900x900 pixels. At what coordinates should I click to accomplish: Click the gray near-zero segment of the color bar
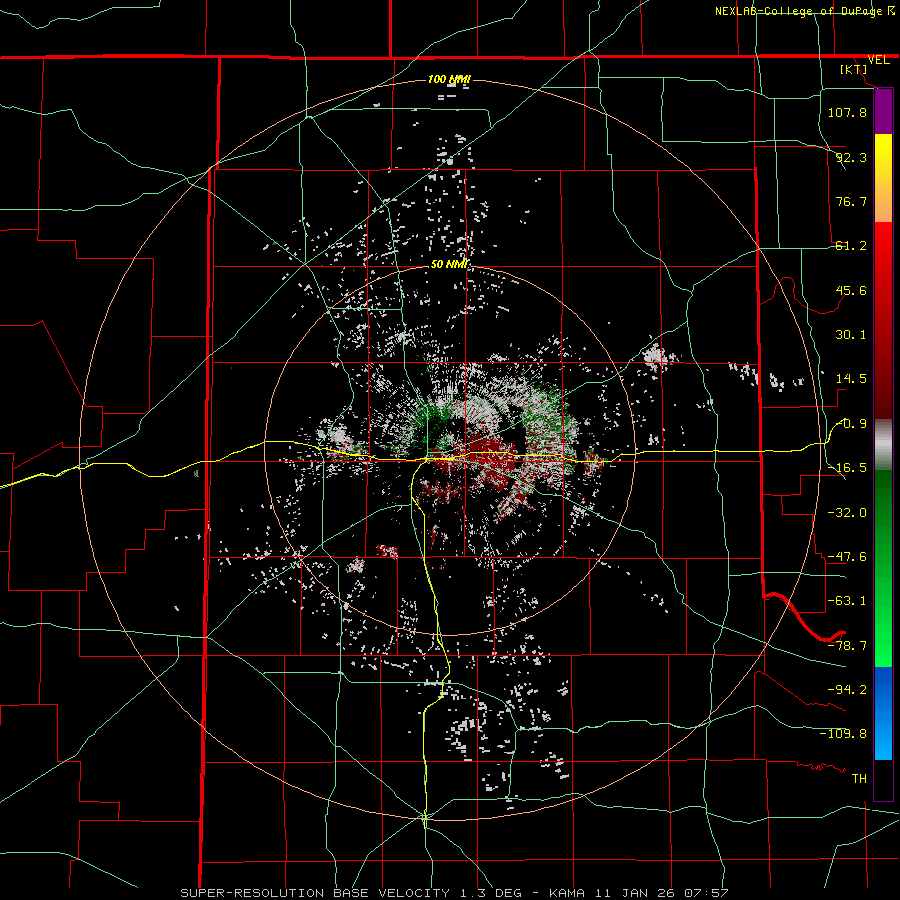point(883,445)
